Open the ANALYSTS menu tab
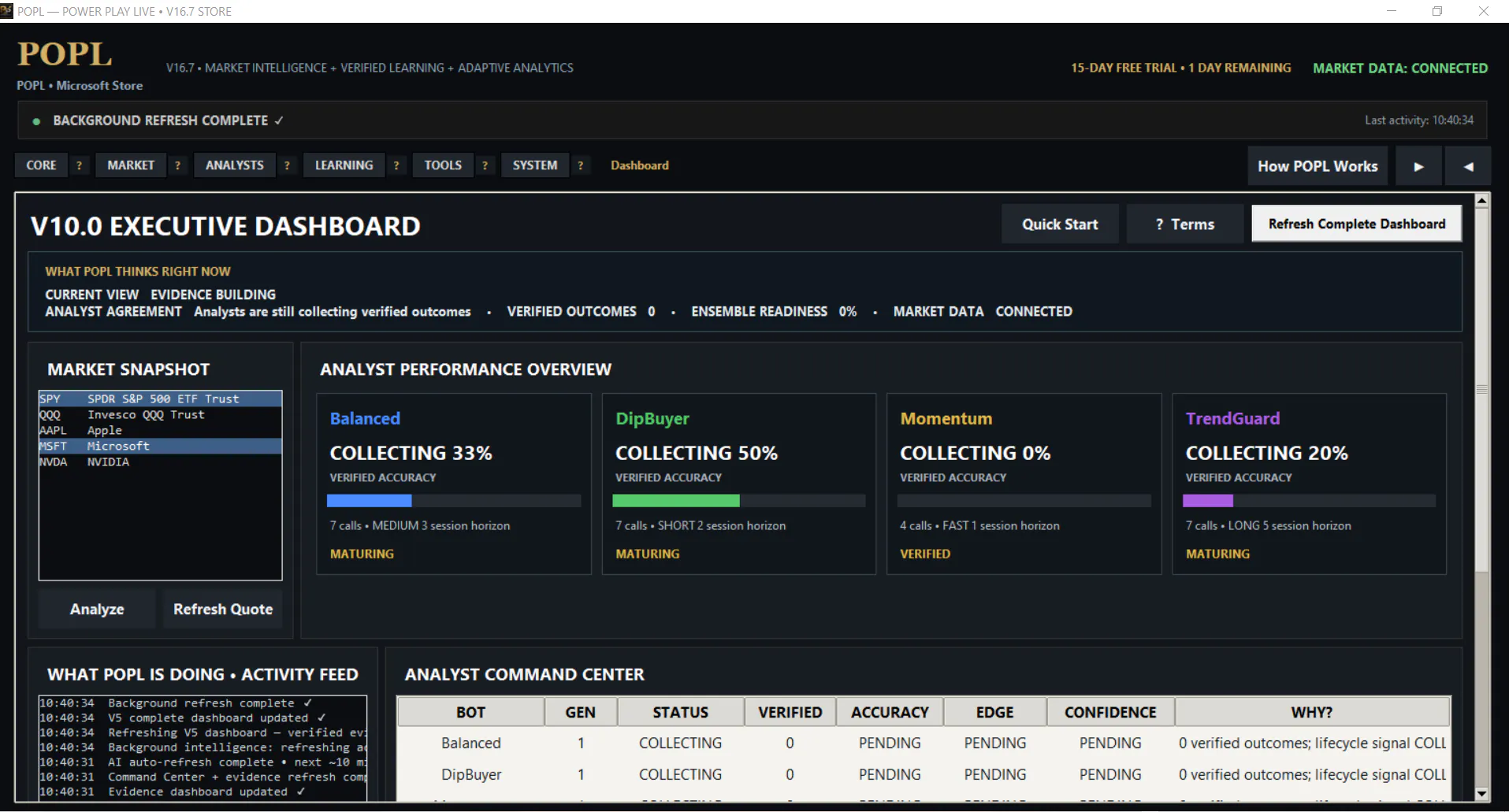 coord(235,165)
